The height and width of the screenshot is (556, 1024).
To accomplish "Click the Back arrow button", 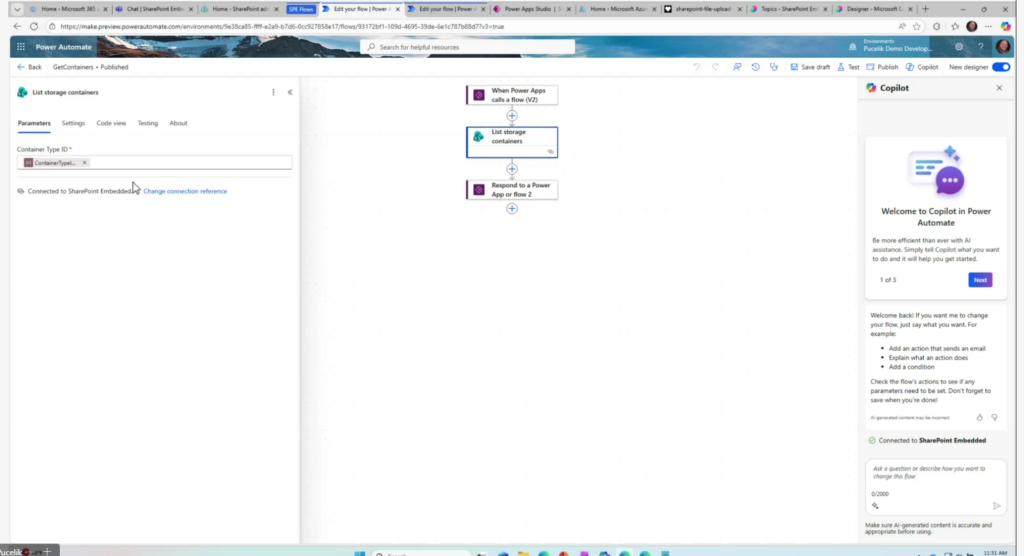I will pyautogui.click(x=29, y=67).
